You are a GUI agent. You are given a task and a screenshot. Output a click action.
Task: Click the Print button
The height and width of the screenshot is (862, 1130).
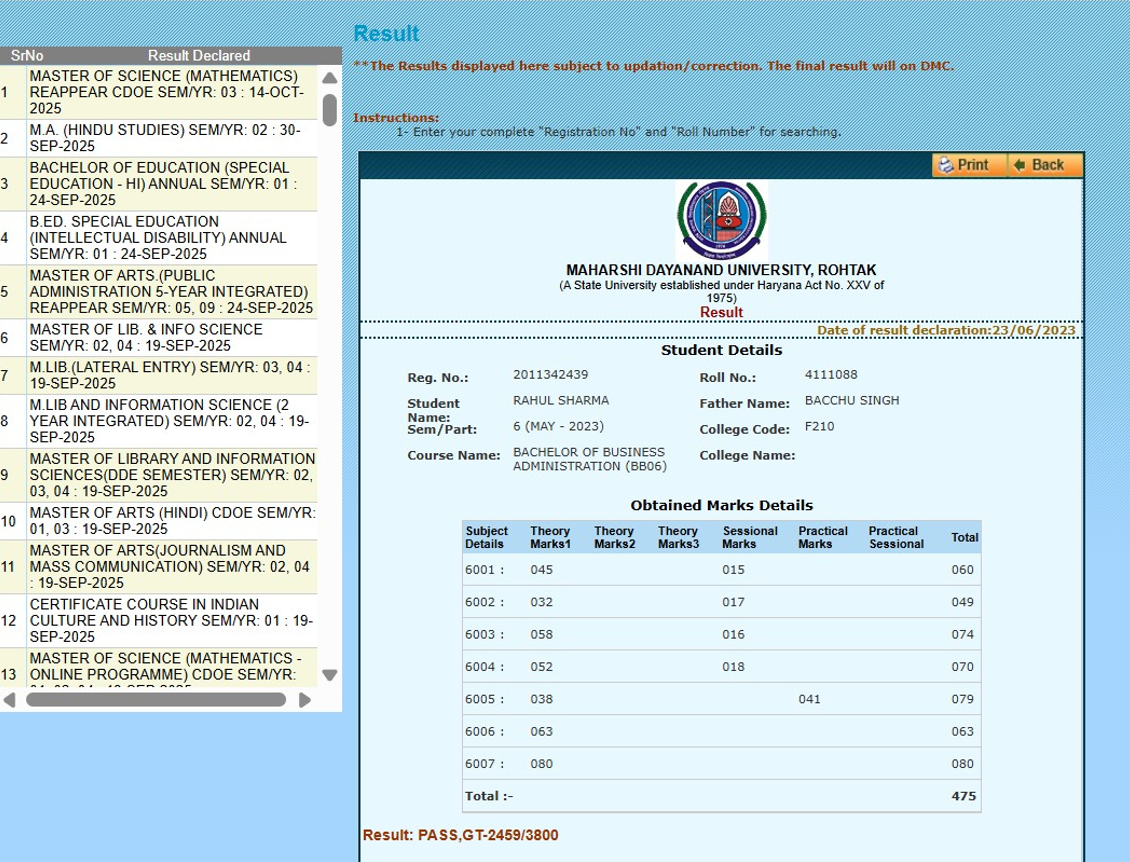pos(969,165)
